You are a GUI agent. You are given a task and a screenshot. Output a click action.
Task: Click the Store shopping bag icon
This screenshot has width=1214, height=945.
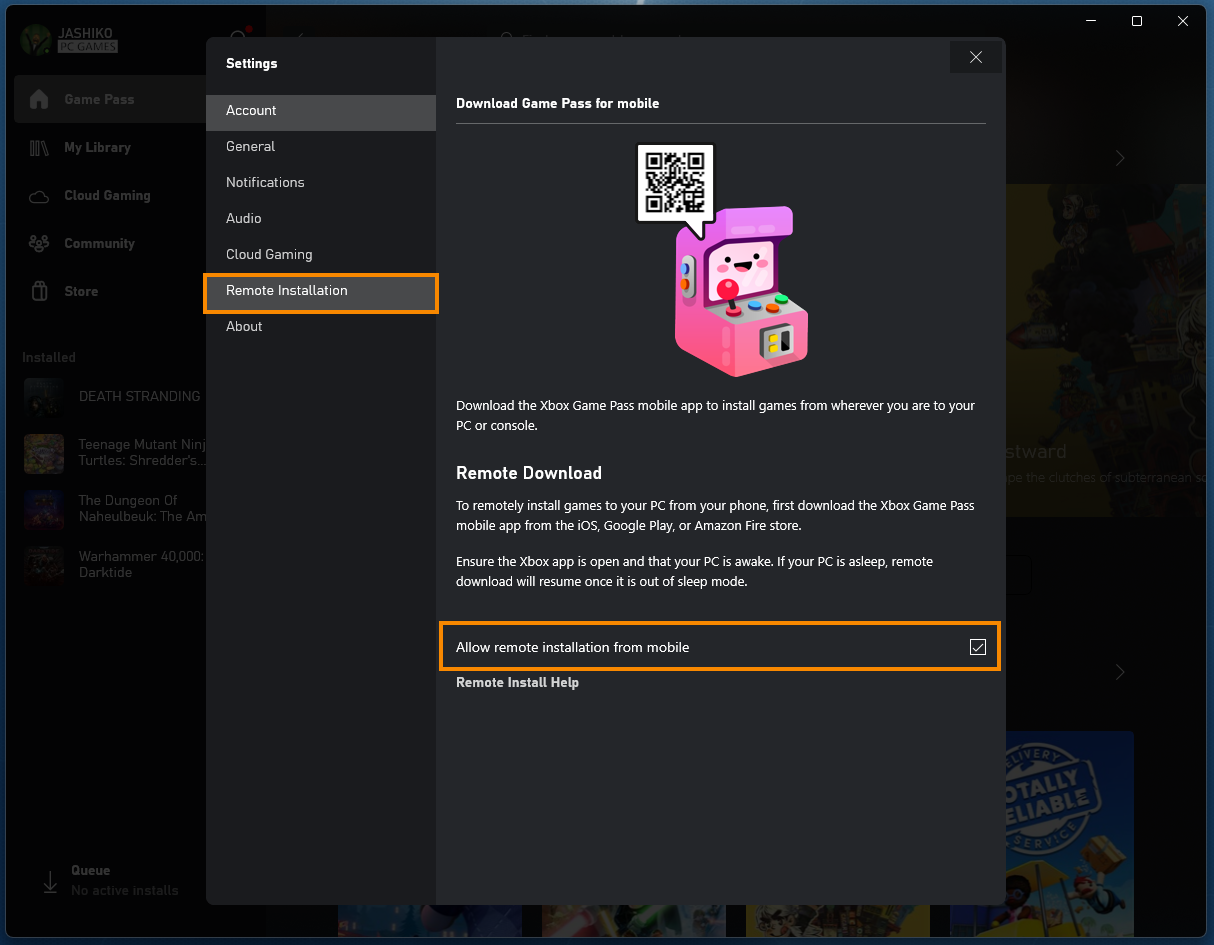point(39,291)
